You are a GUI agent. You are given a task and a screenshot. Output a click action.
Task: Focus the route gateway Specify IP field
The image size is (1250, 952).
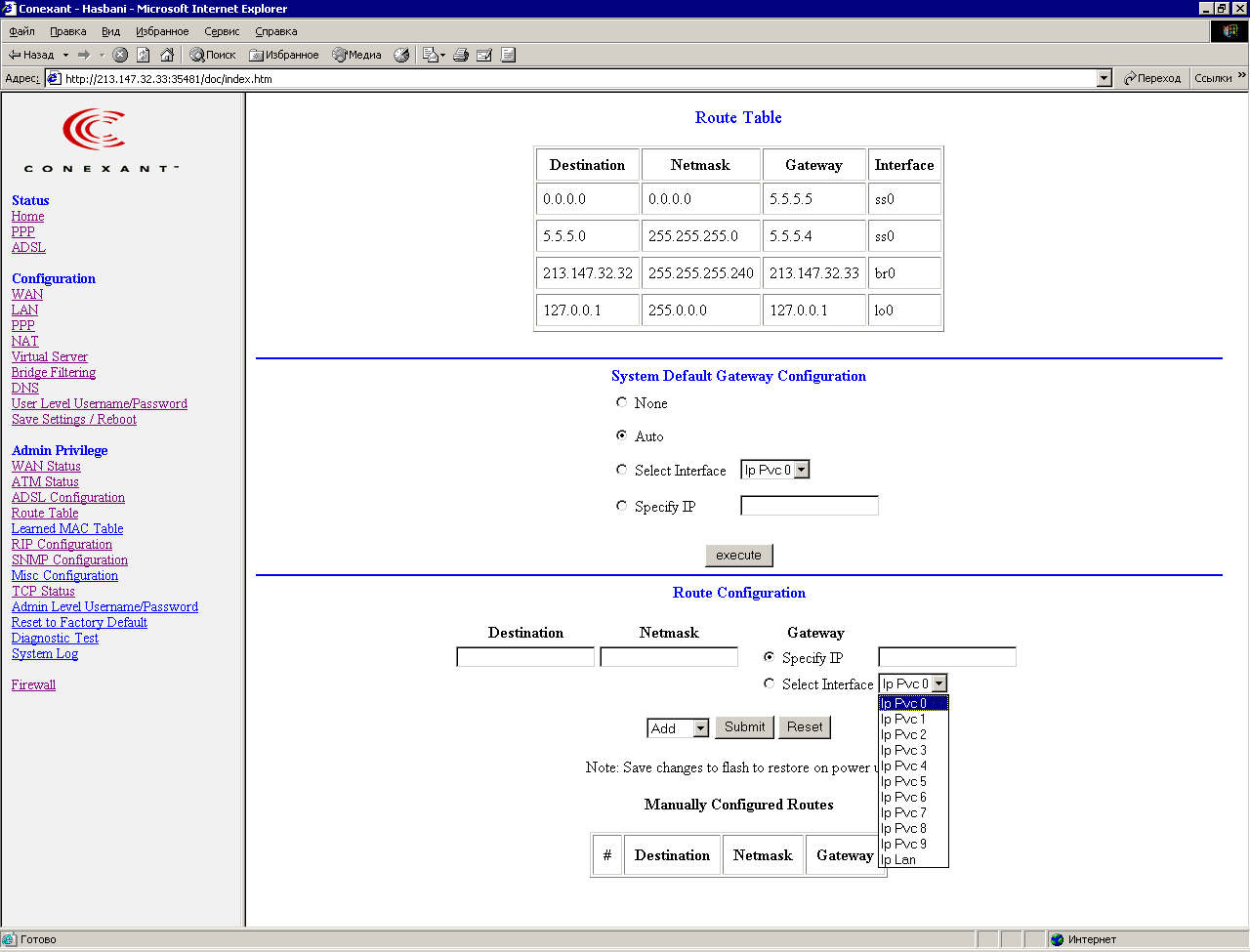[x=947, y=657]
